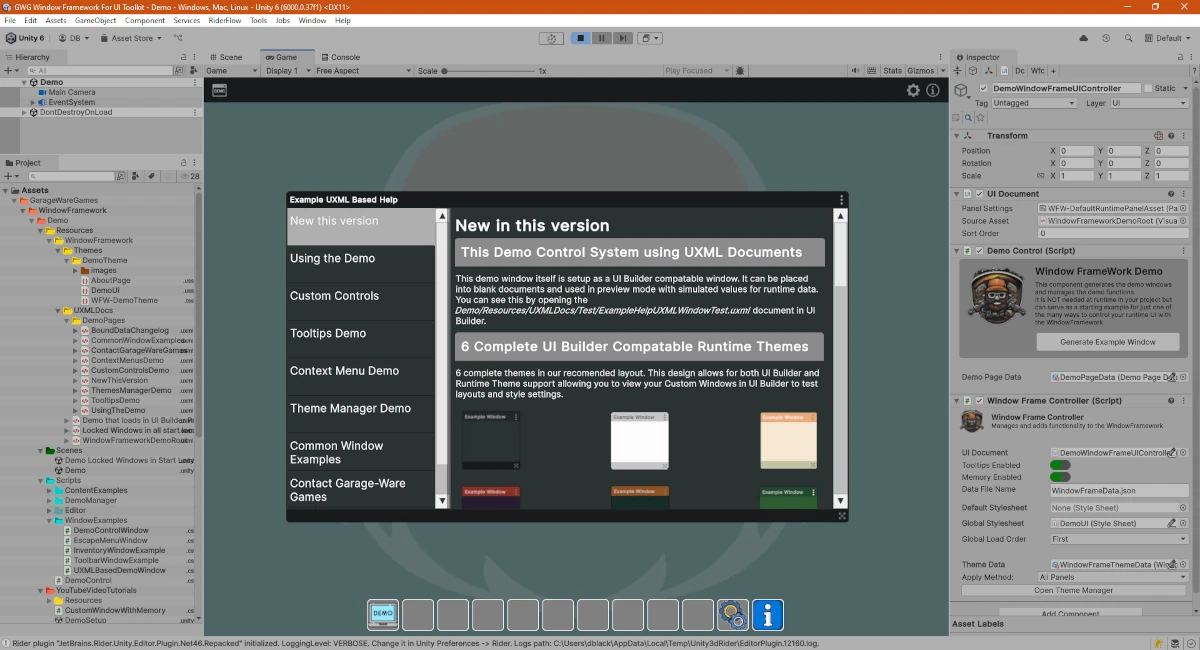Toggle the Memory Enabled switch
The width and height of the screenshot is (1200, 650).
tap(1060, 477)
